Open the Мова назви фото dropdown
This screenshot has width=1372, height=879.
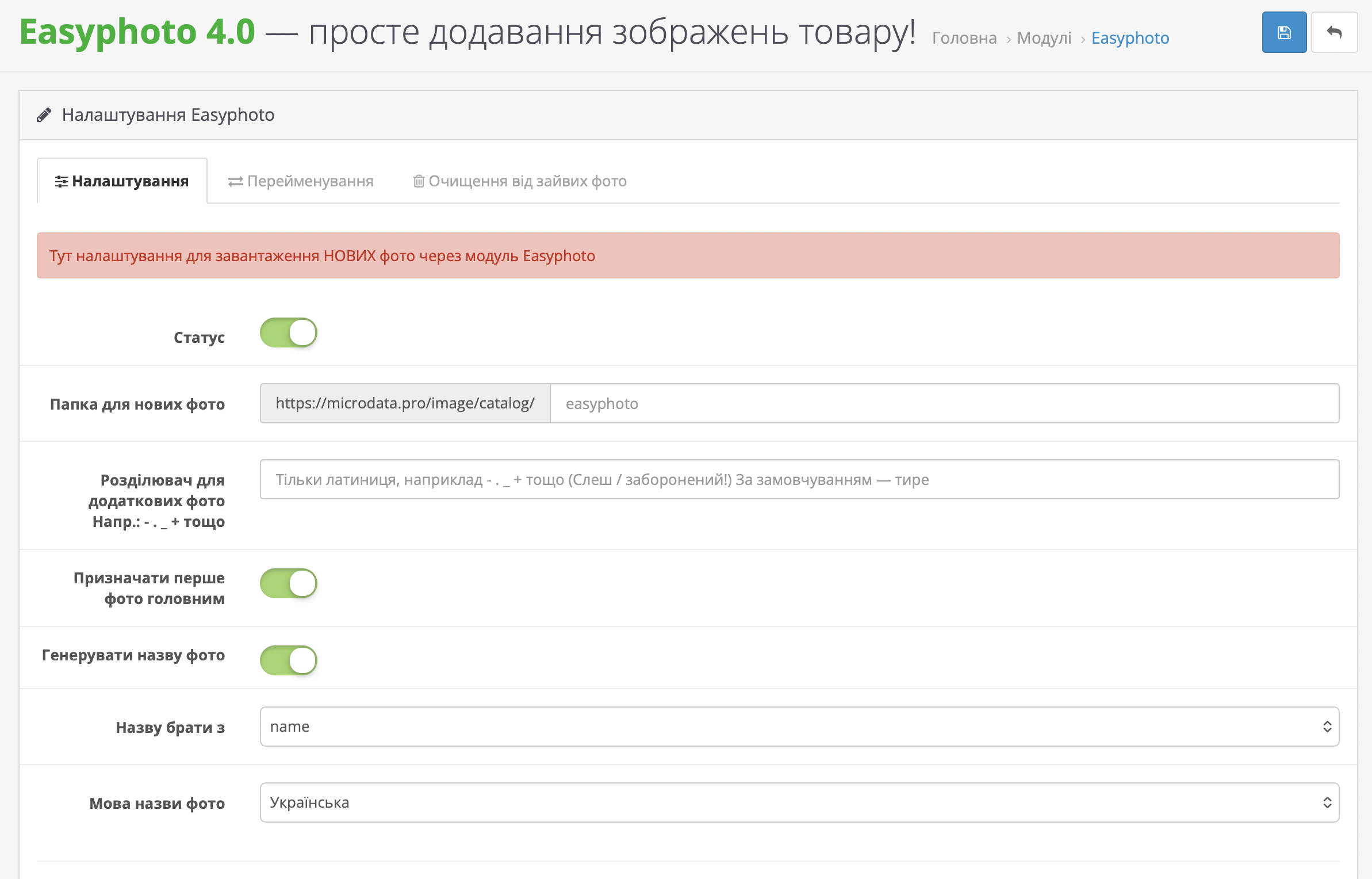[799, 802]
